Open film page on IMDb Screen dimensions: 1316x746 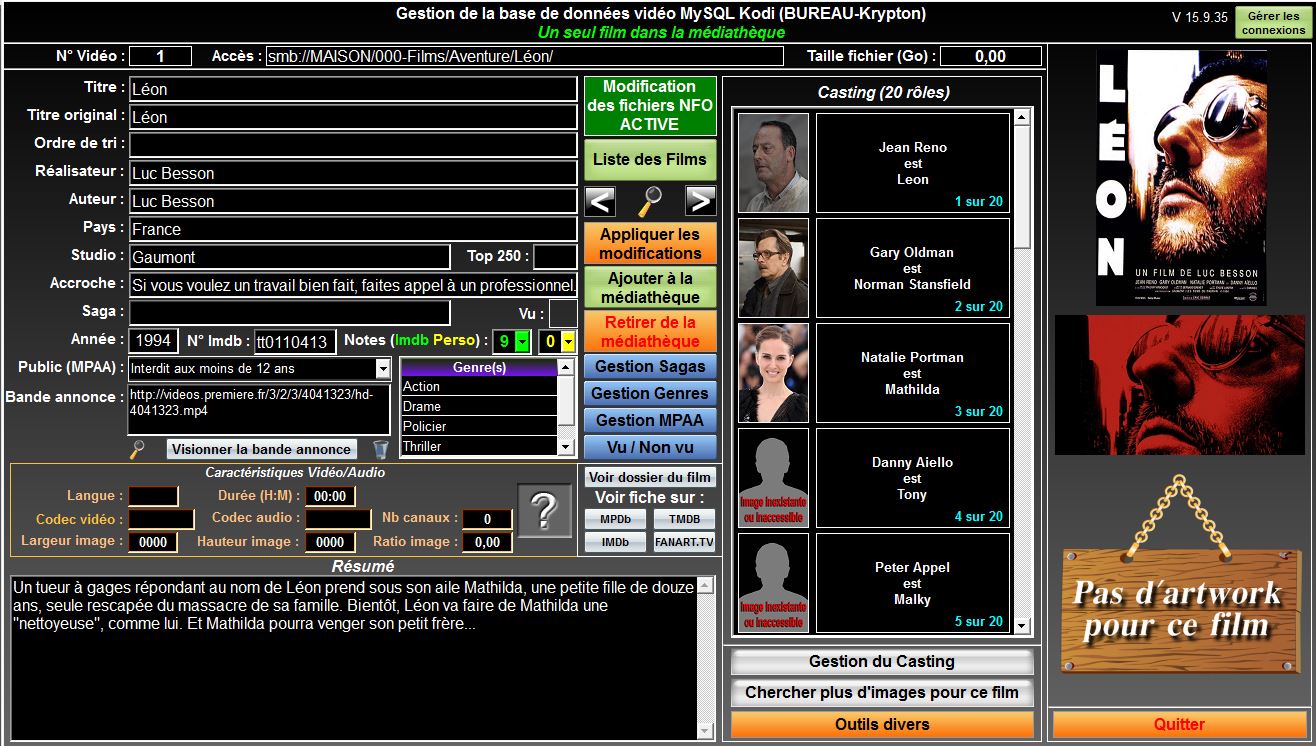pyautogui.click(x=615, y=542)
